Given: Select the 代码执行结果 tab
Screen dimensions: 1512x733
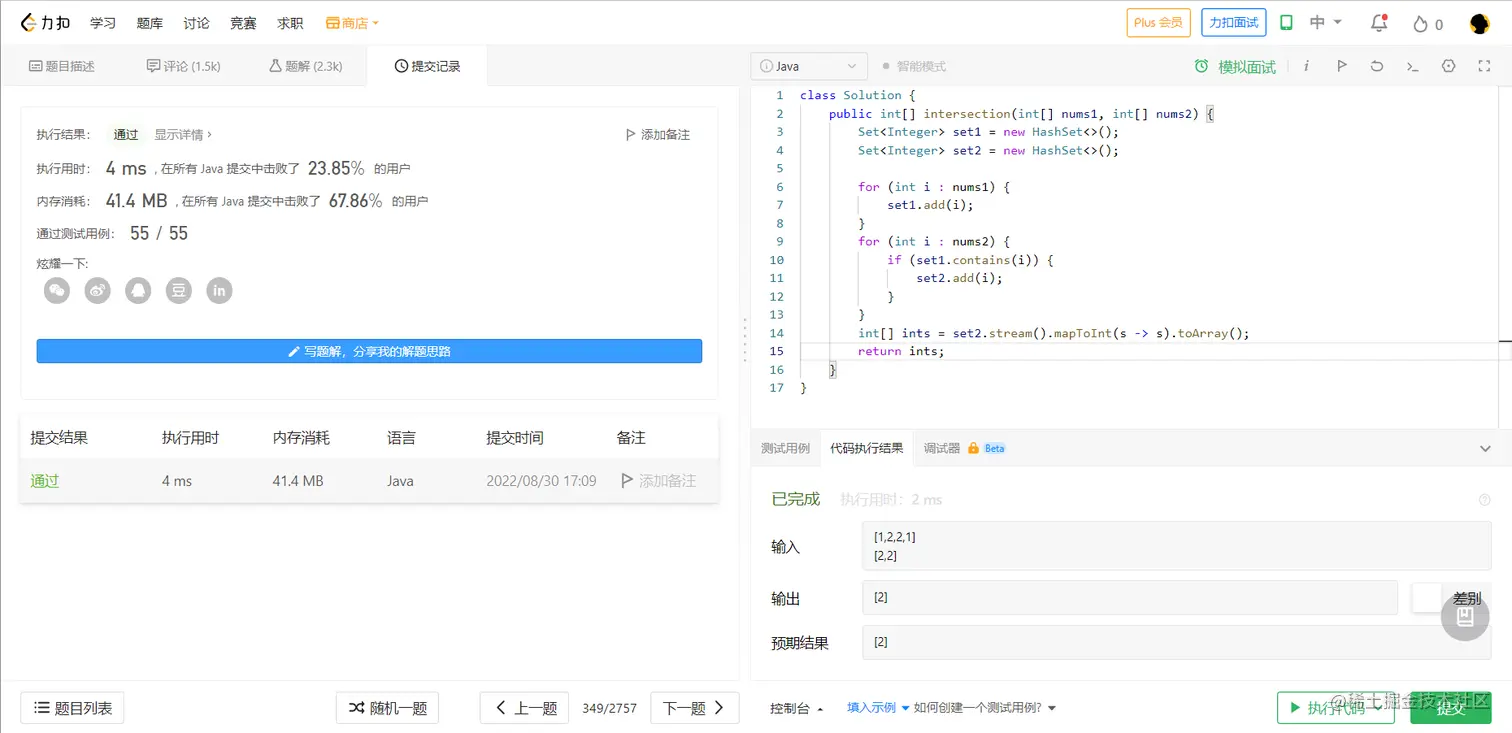Looking at the screenshot, I should 866,448.
